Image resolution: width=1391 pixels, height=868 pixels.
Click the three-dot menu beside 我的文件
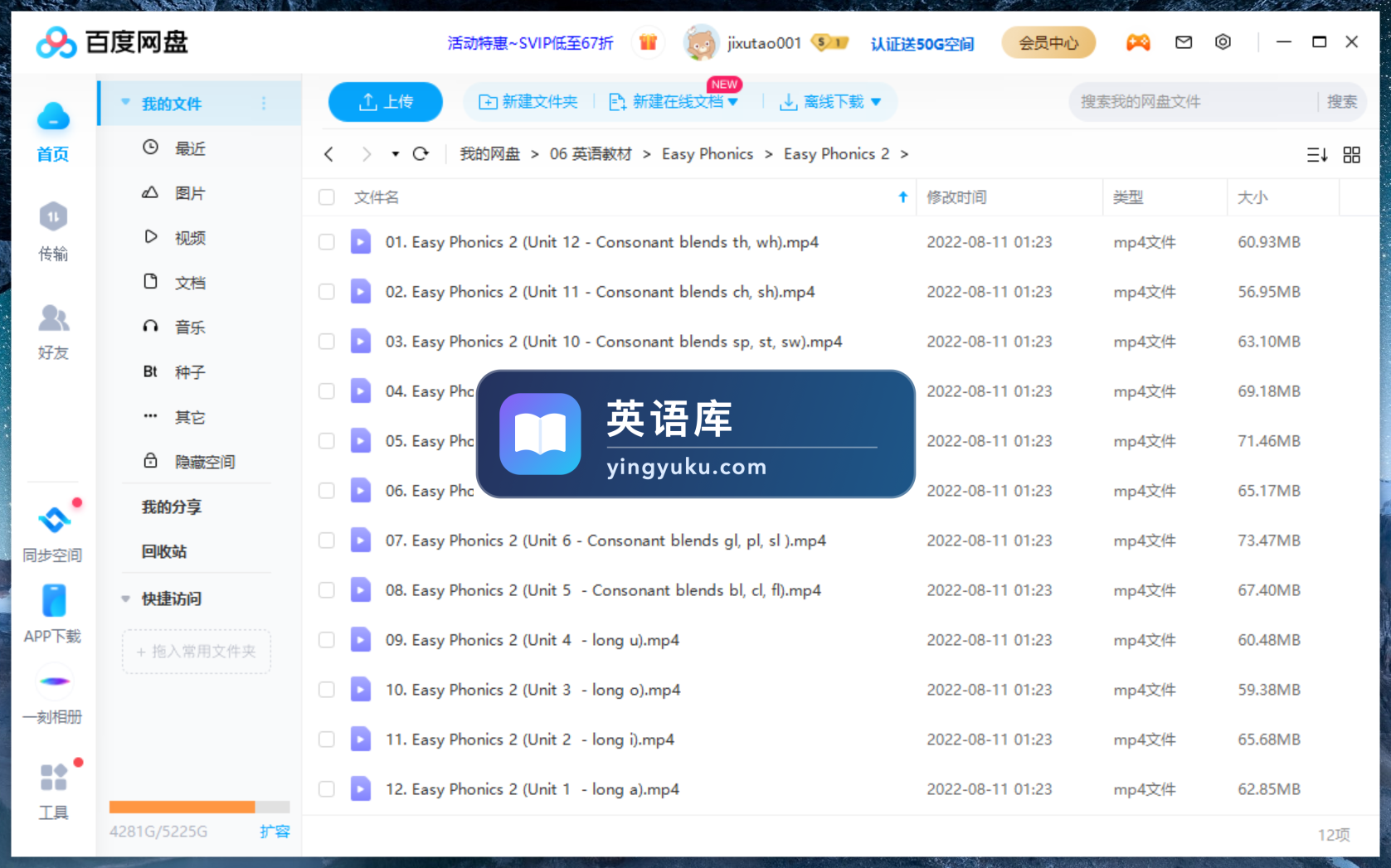[x=264, y=104]
